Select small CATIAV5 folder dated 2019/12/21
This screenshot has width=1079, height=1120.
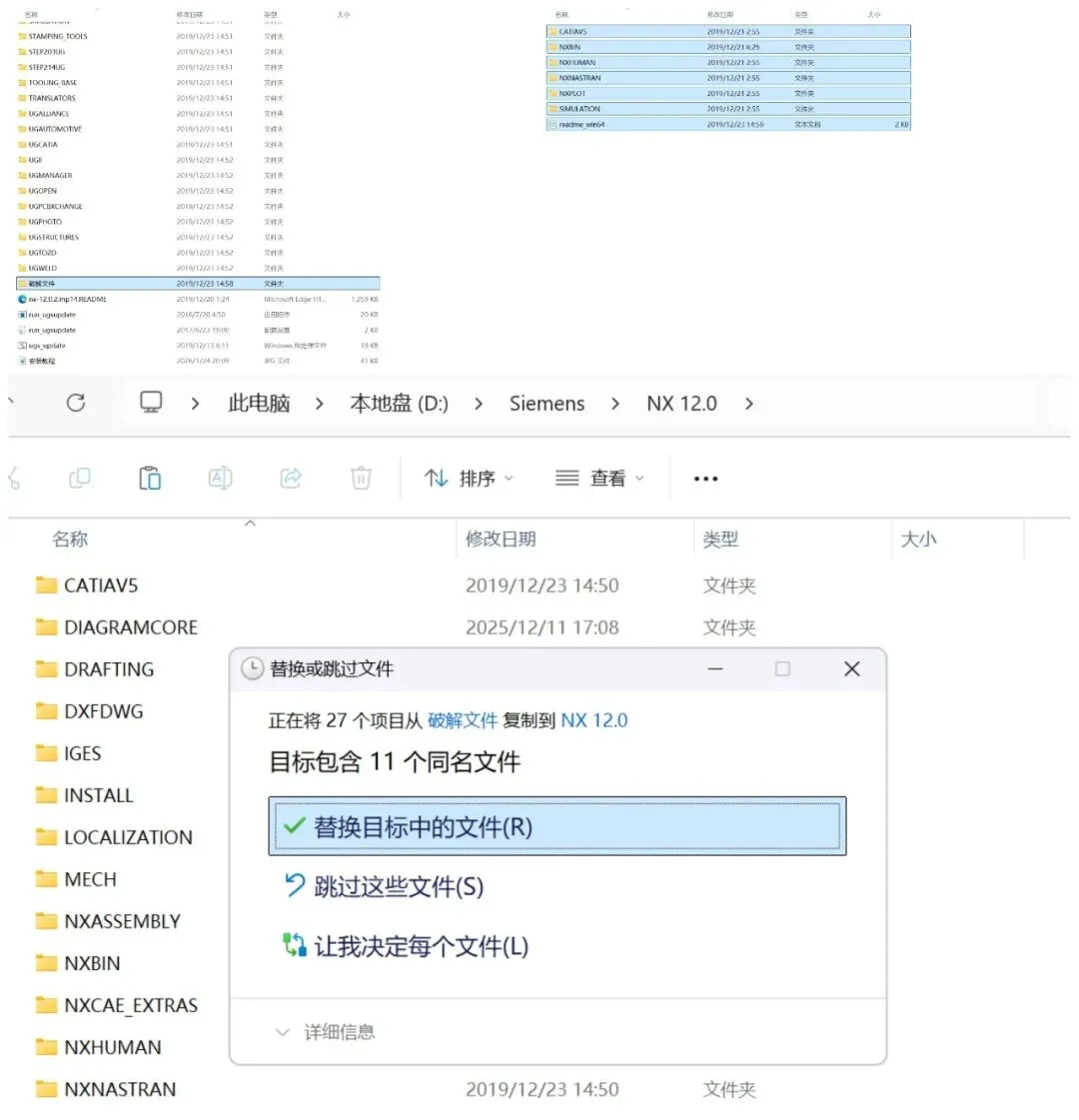point(728,31)
